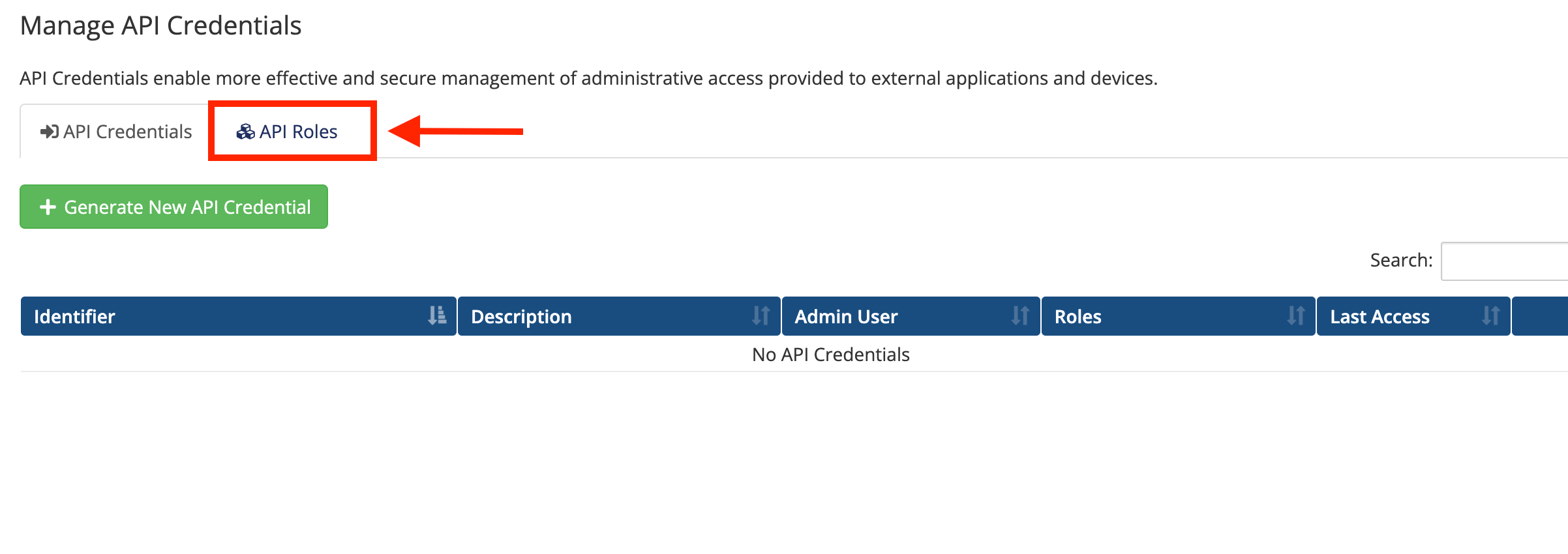
Task: Click the Roles sort arrows icon
Action: tap(1296, 315)
